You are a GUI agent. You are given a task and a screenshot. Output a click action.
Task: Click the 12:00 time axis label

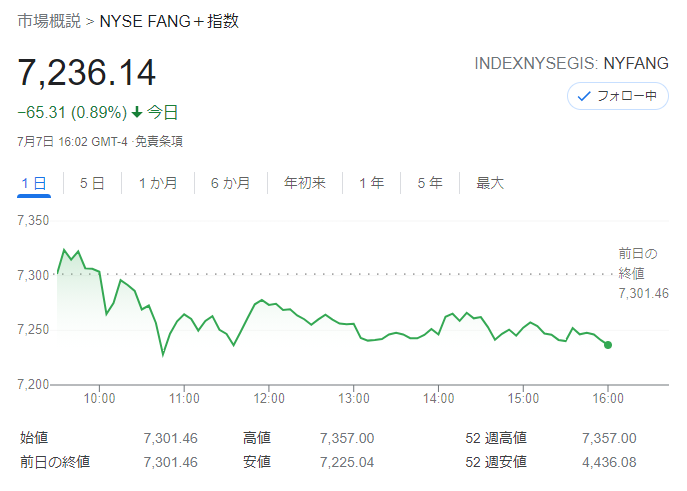click(269, 398)
